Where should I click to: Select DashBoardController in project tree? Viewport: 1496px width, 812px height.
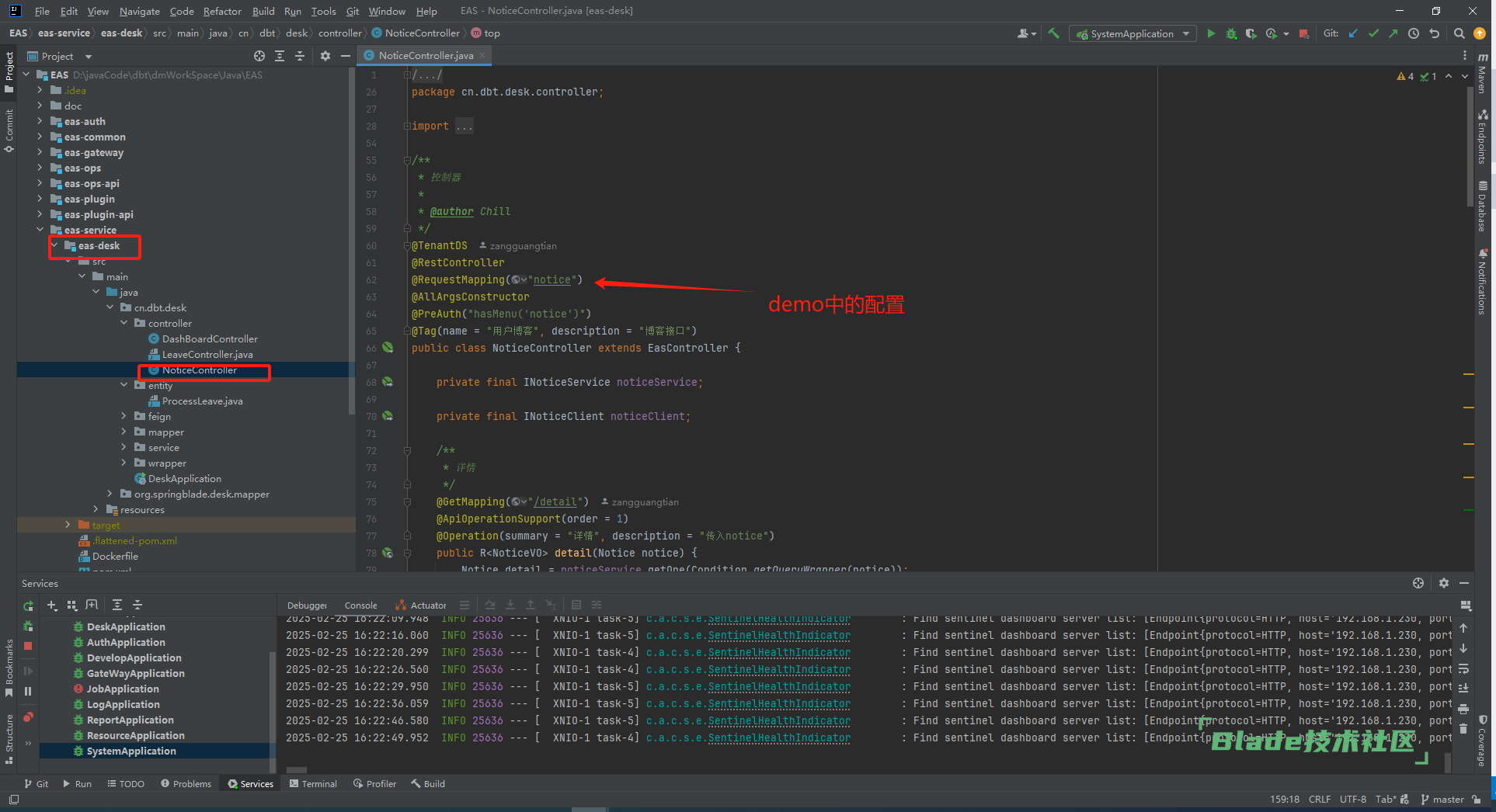point(210,338)
